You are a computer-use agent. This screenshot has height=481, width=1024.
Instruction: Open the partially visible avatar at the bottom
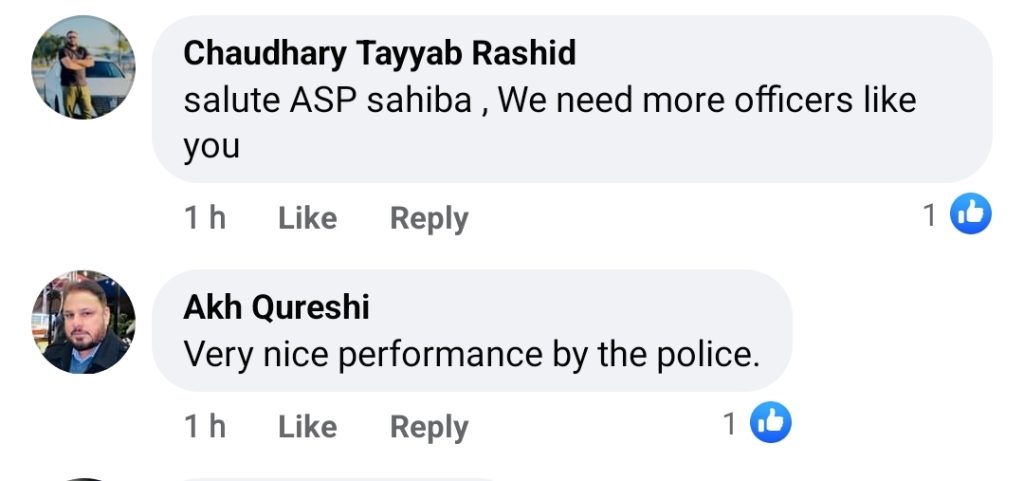pyautogui.click(x=84, y=478)
